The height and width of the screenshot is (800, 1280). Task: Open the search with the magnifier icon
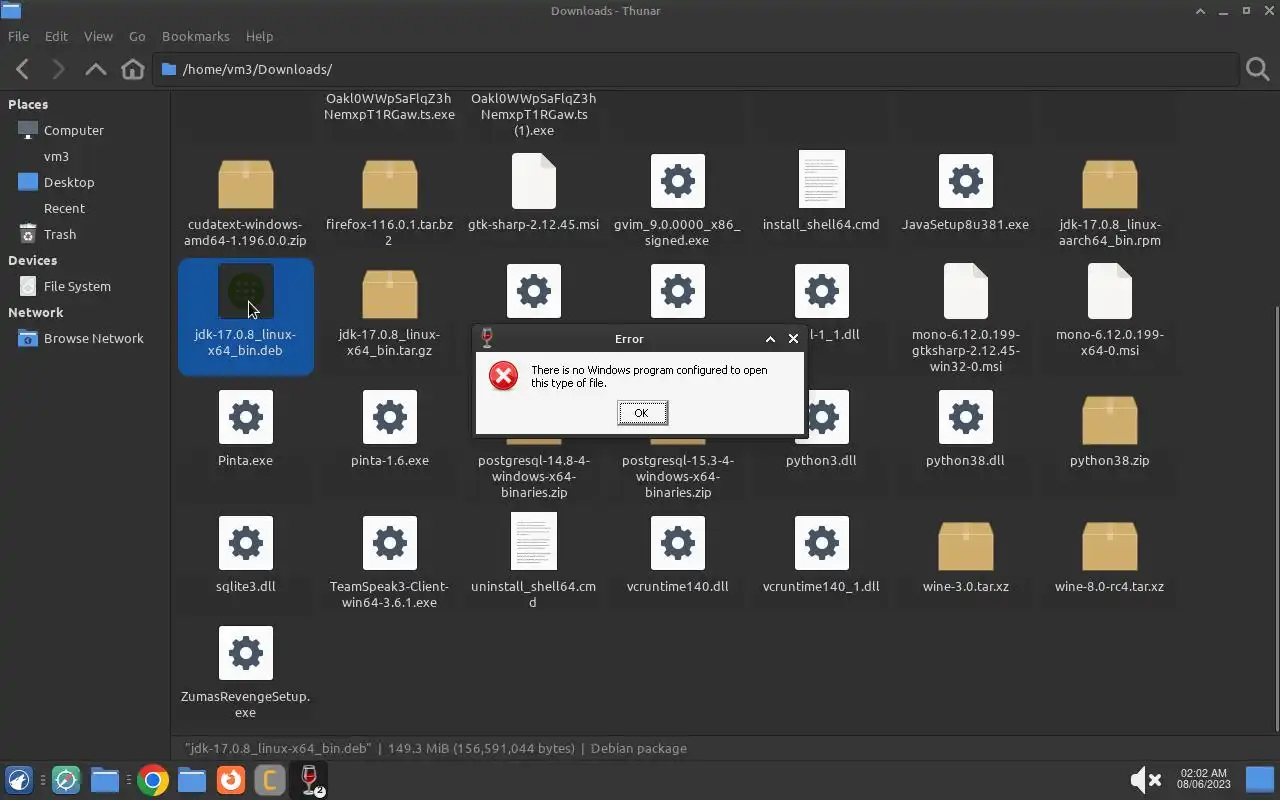tap(1257, 69)
